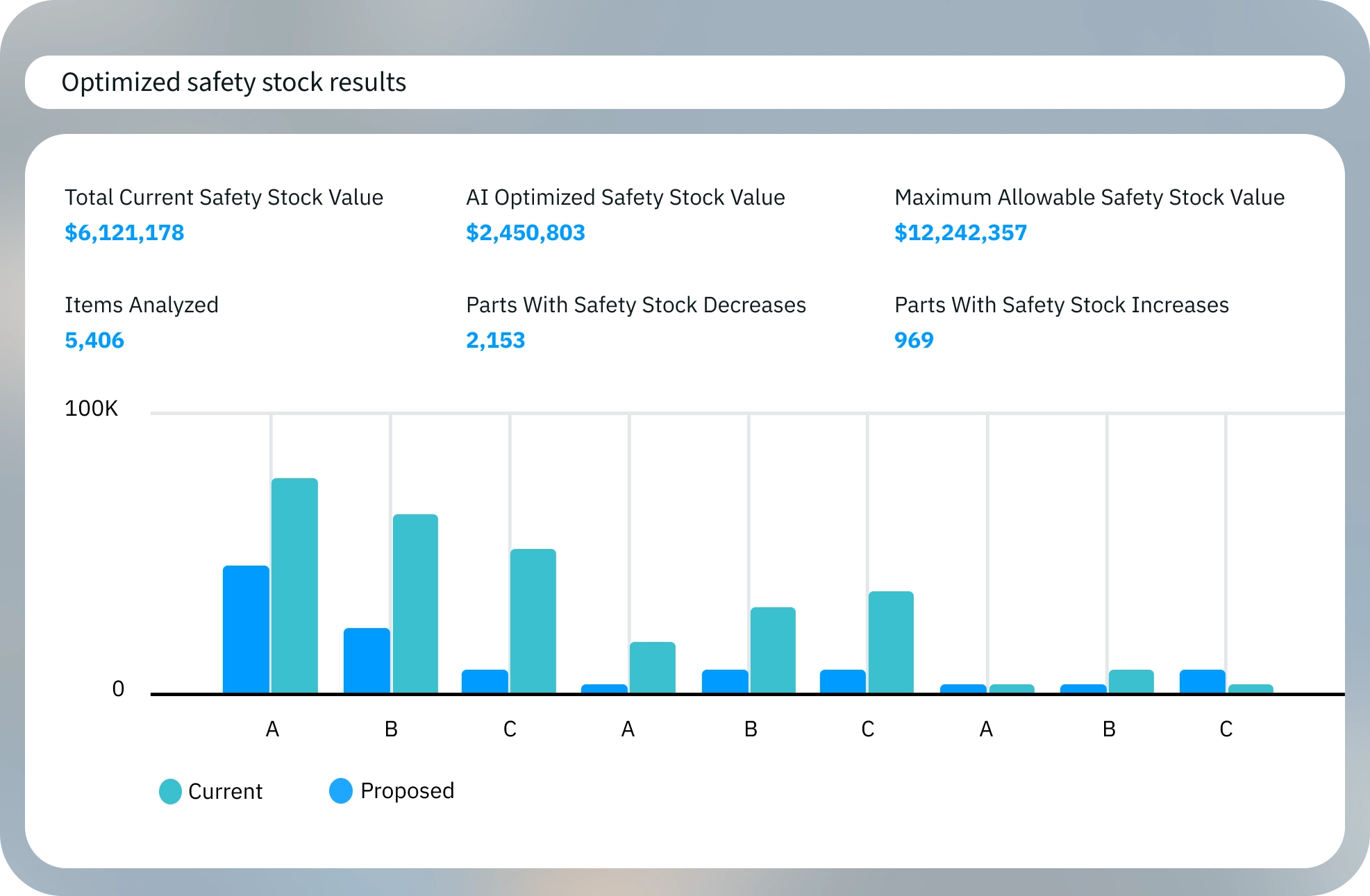Image resolution: width=1370 pixels, height=896 pixels.
Task: Click the tallest blue Proposed bar
Action: pyautogui.click(x=246, y=629)
